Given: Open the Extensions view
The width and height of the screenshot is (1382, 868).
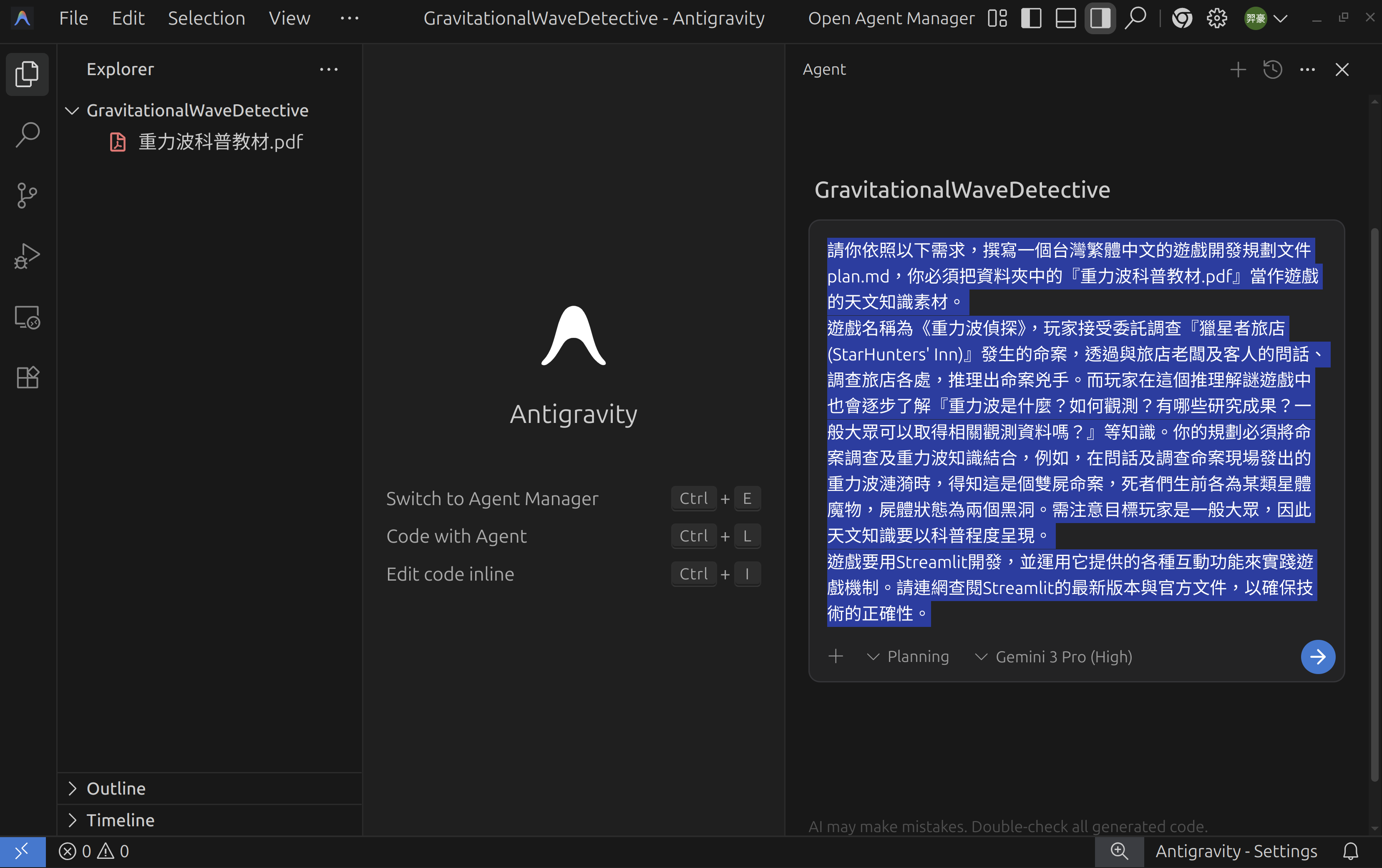Looking at the screenshot, I should (27, 377).
